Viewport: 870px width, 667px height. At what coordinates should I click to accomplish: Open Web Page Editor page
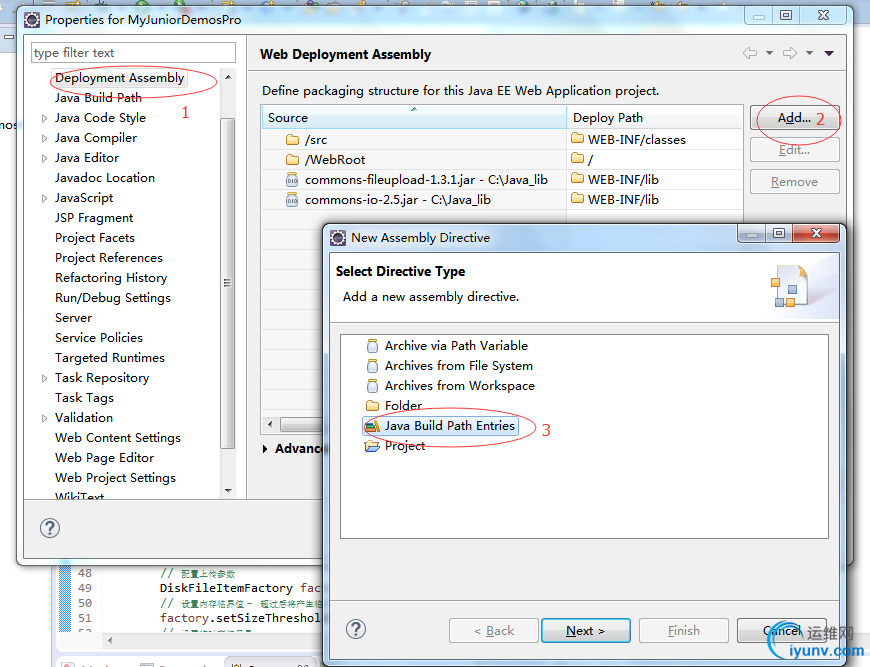tap(104, 457)
